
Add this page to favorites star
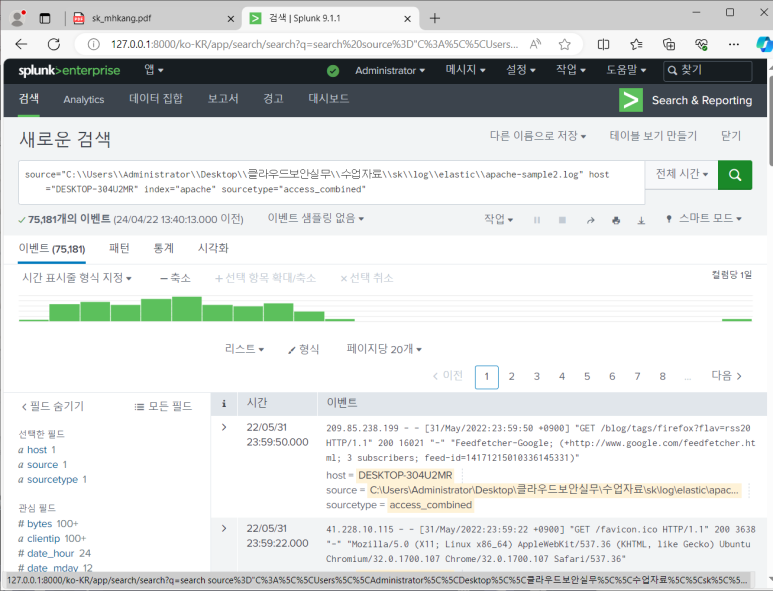pyautogui.click(x=564, y=44)
